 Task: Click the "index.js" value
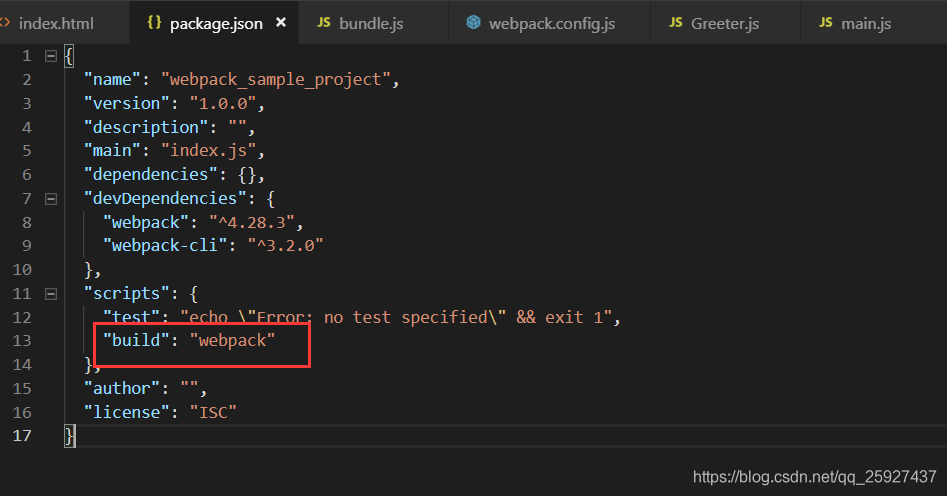coord(208,150)
